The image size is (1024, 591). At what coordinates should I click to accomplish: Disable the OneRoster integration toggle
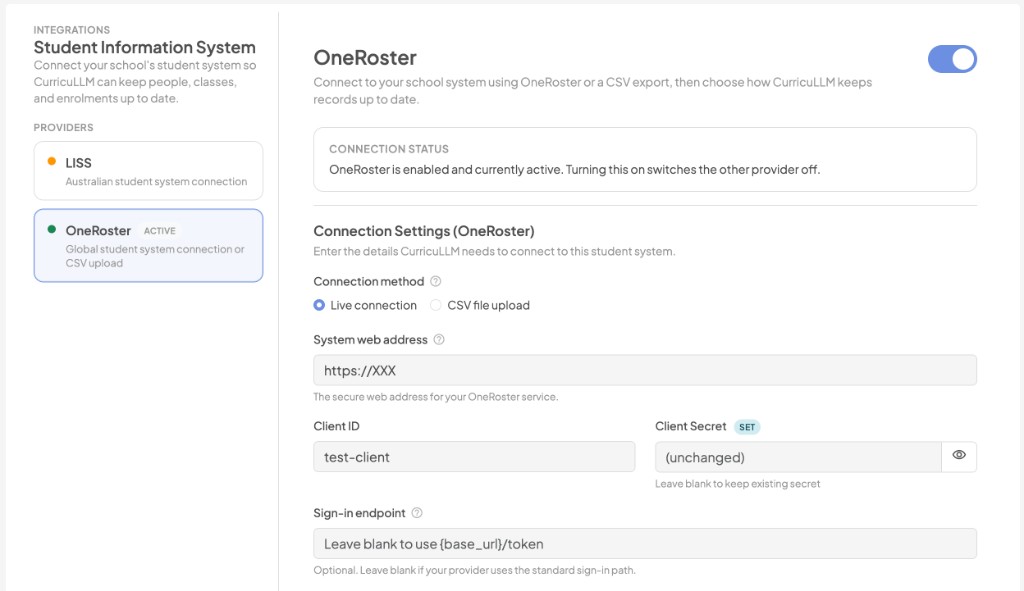tap(951, 60)
